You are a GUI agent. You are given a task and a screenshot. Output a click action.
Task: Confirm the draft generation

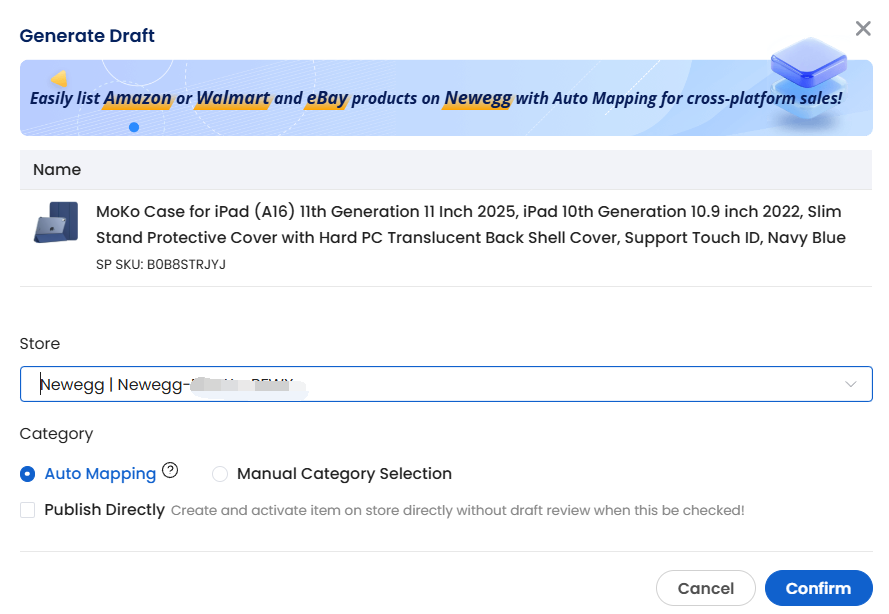coord(818,588)
